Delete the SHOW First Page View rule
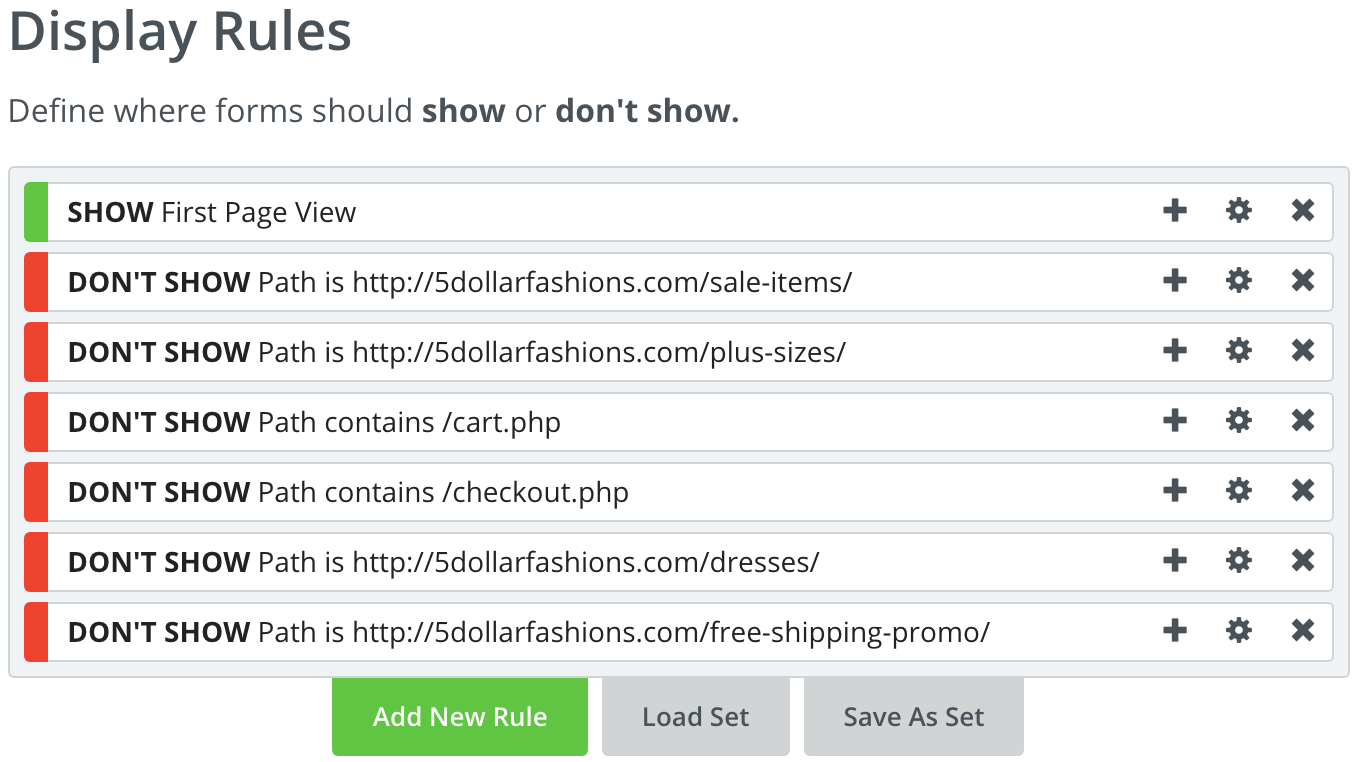This screenshot has width=1358, height=762. pos(1303,211)
